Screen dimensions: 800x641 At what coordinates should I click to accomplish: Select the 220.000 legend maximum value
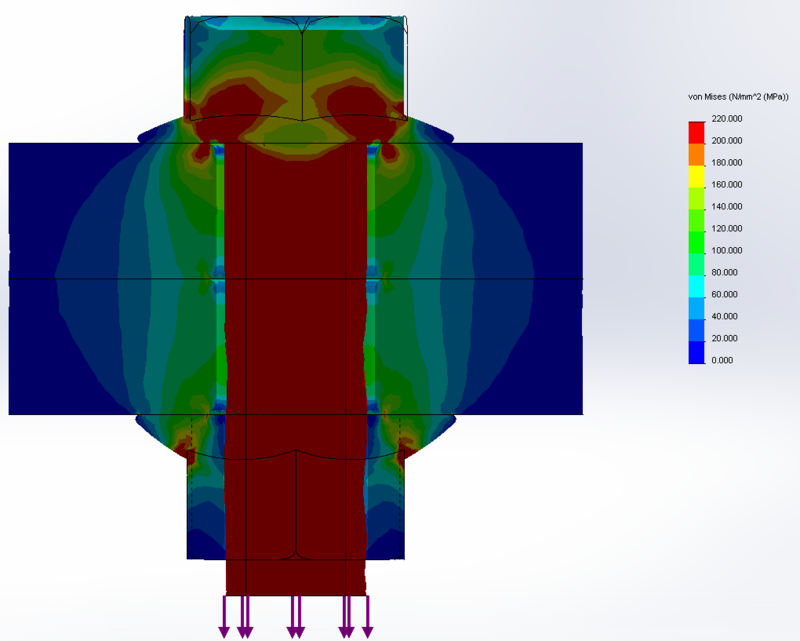[x=727, y=119]
